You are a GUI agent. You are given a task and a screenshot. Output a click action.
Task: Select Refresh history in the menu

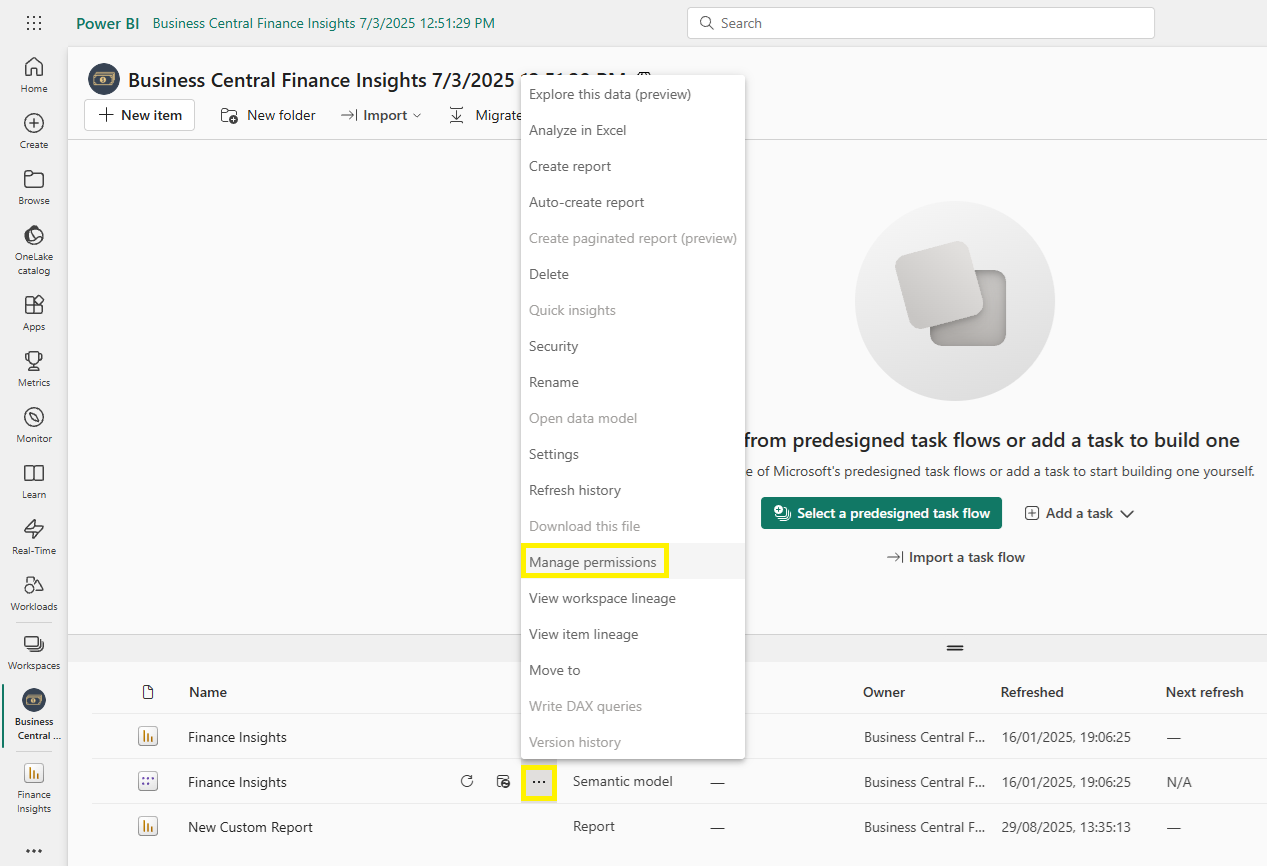tap(575, 490)
